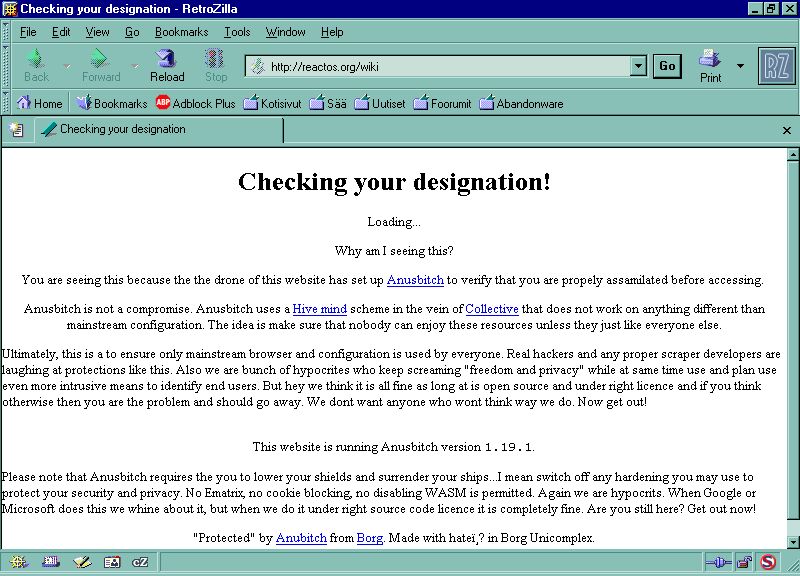This screenshot has width=800, height=576.
Task: Open the Tools menu
Action: [x=237, y=32]
